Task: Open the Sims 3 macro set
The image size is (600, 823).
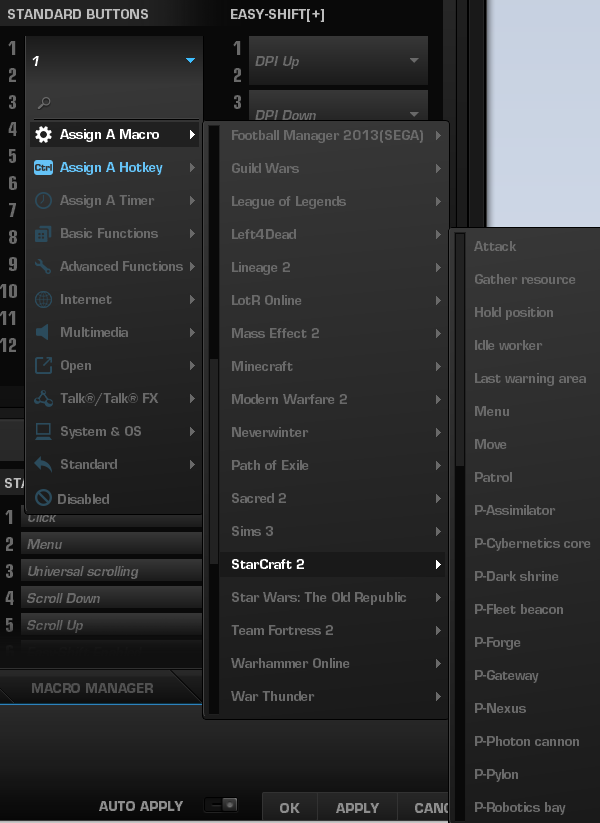Action: (332, 531)
